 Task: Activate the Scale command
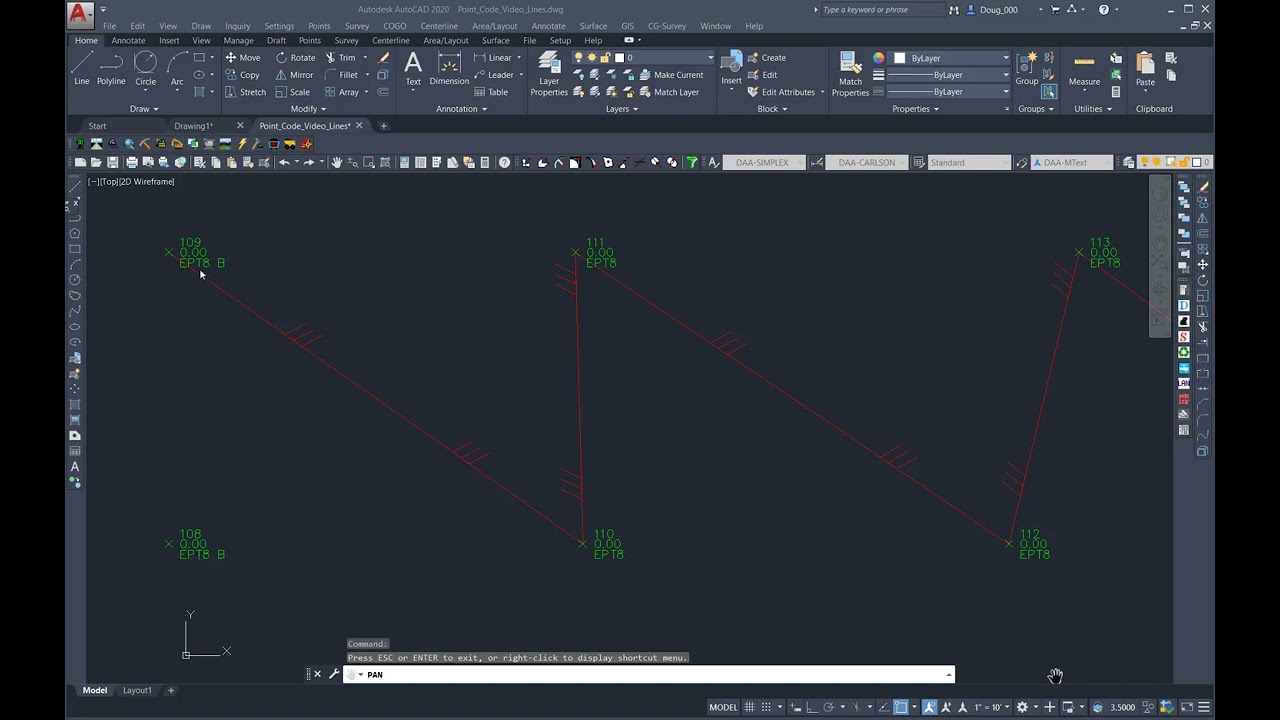pos(292,92)
